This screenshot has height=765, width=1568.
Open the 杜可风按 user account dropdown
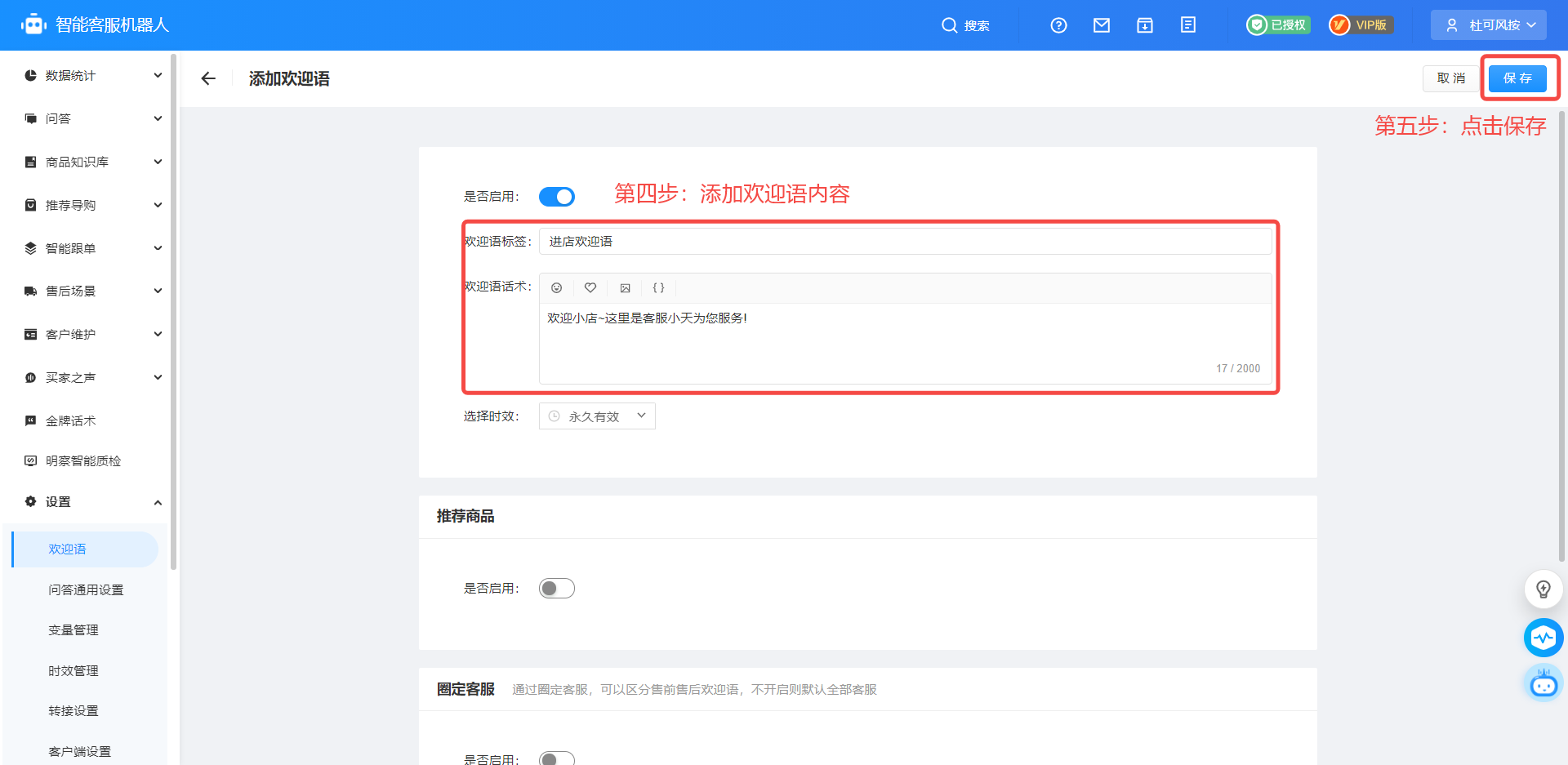(x=1489, y=25)
